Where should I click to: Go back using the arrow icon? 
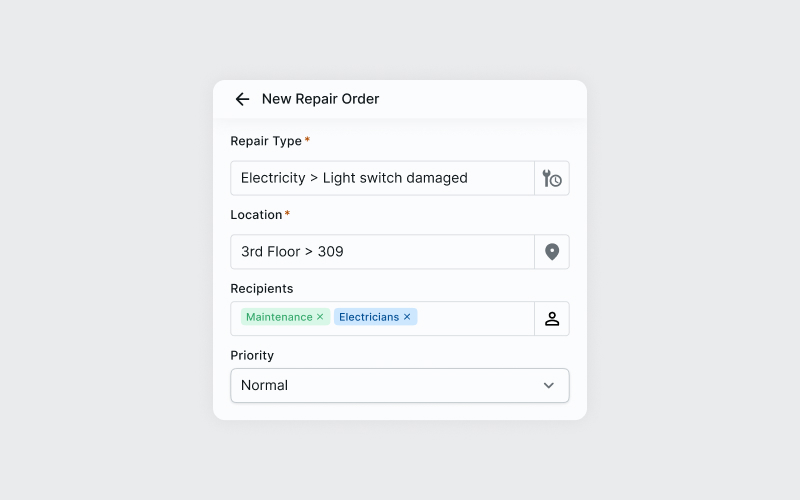pos(242,99)
